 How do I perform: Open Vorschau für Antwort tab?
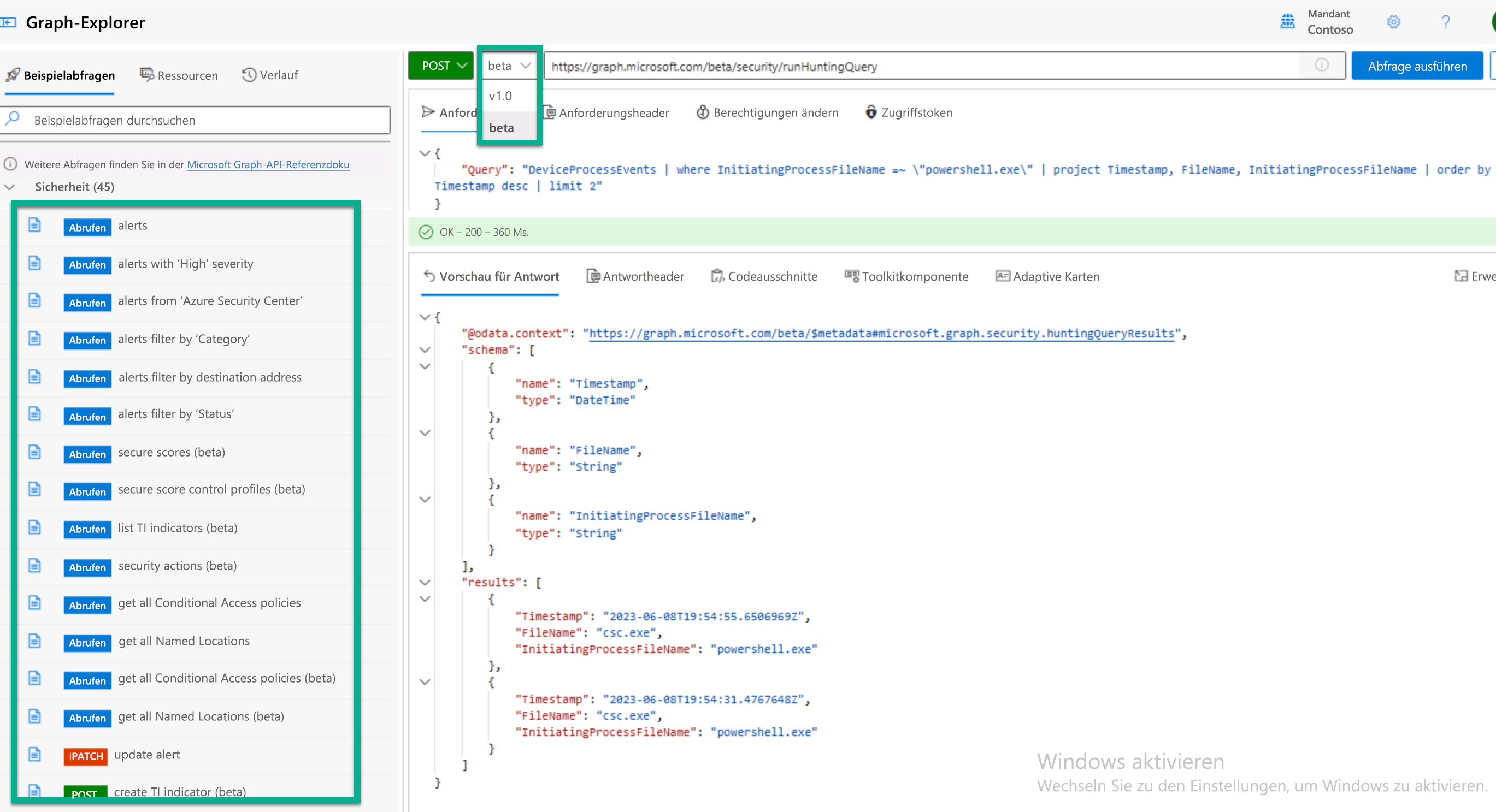tap(491, 276)
